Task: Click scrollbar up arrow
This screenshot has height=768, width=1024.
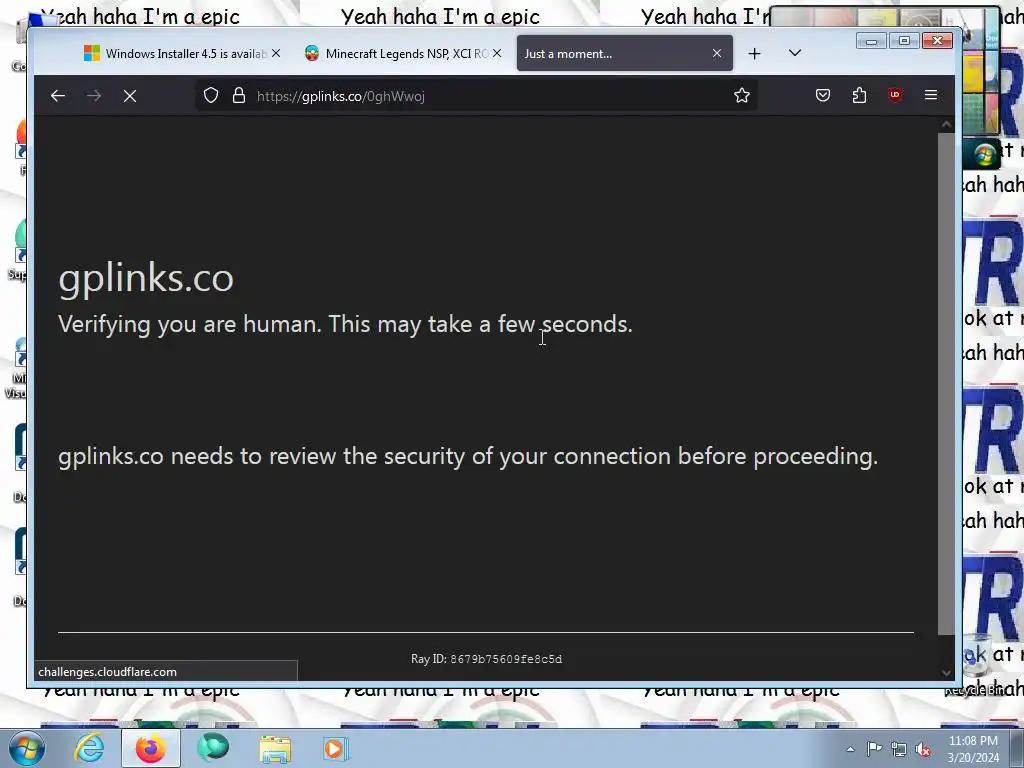Action: pos(946,124)
